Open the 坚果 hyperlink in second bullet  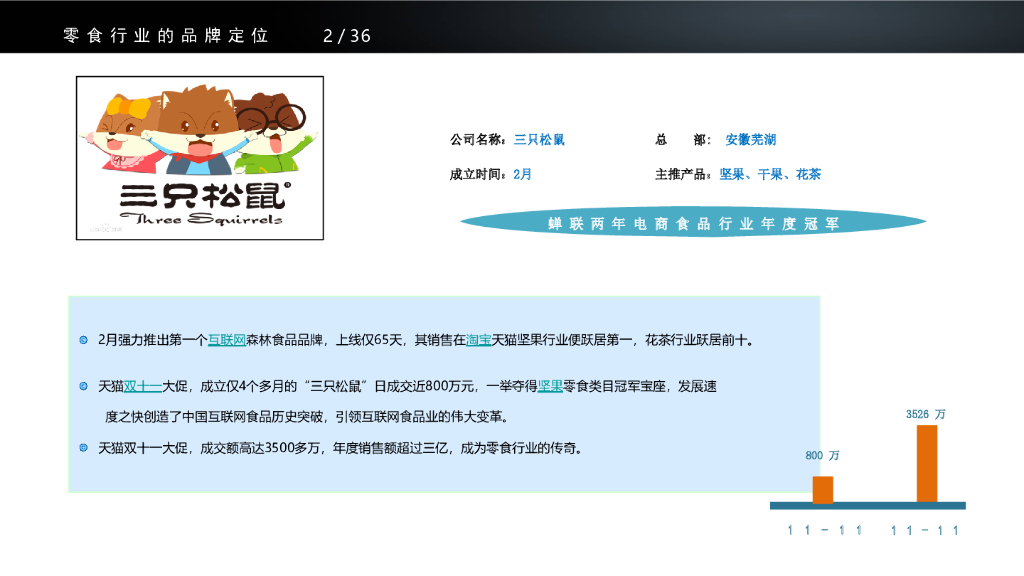[550, 386]
